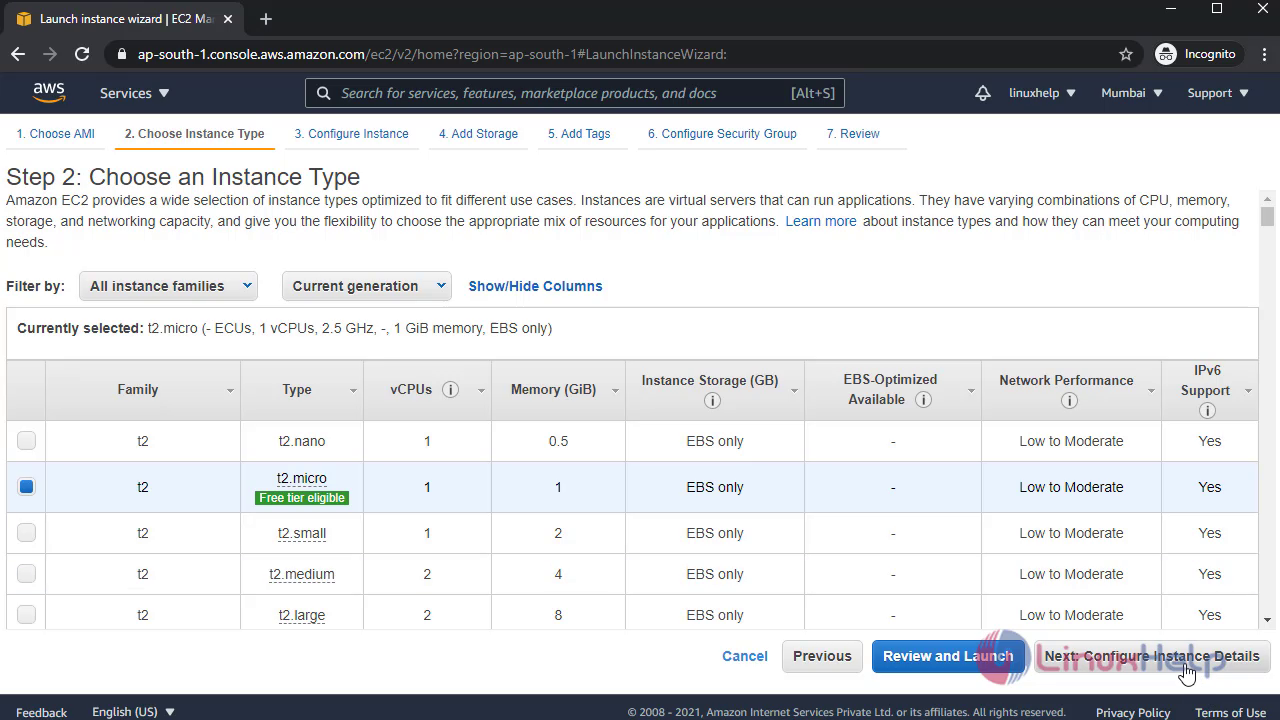Click the t2.micro type name

click(302, 478)
